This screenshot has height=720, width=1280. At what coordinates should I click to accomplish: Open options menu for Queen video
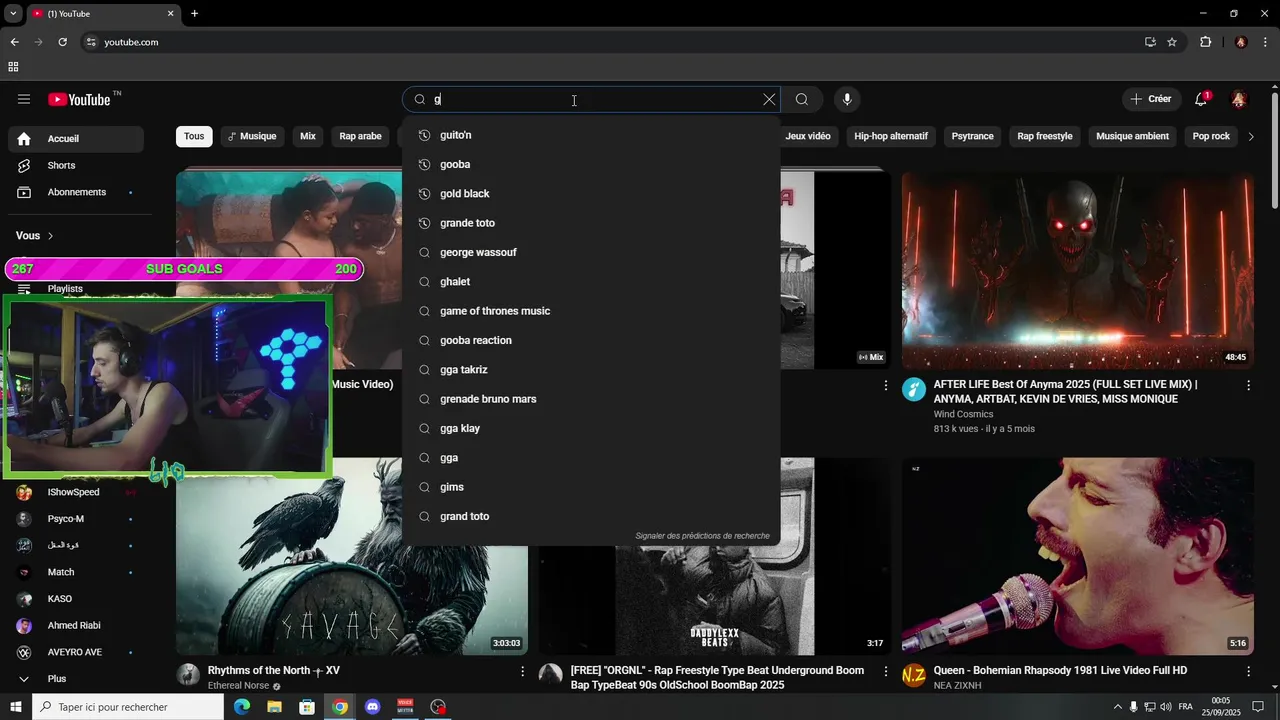click(x=1248, y=671)
